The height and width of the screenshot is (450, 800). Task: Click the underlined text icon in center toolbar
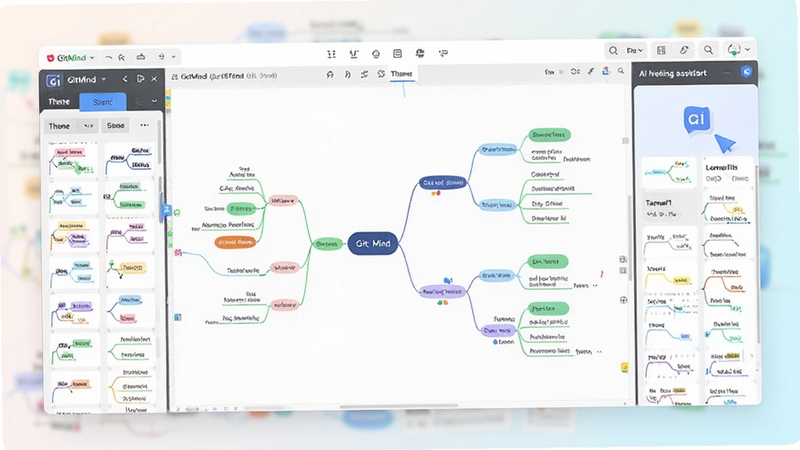tap(354, 54)
